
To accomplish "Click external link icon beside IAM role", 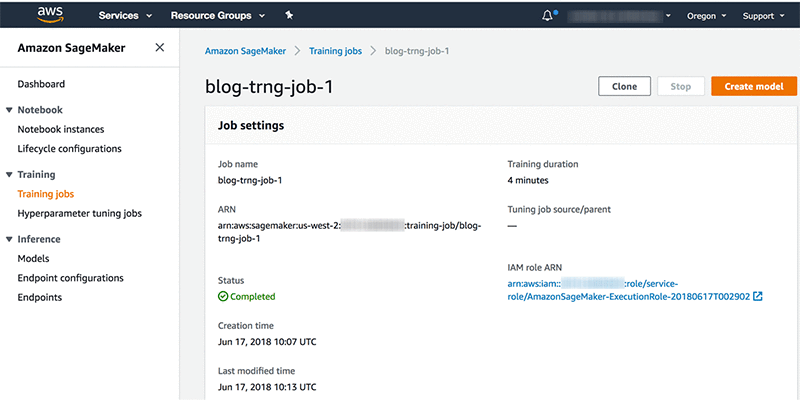I will 758,296.
